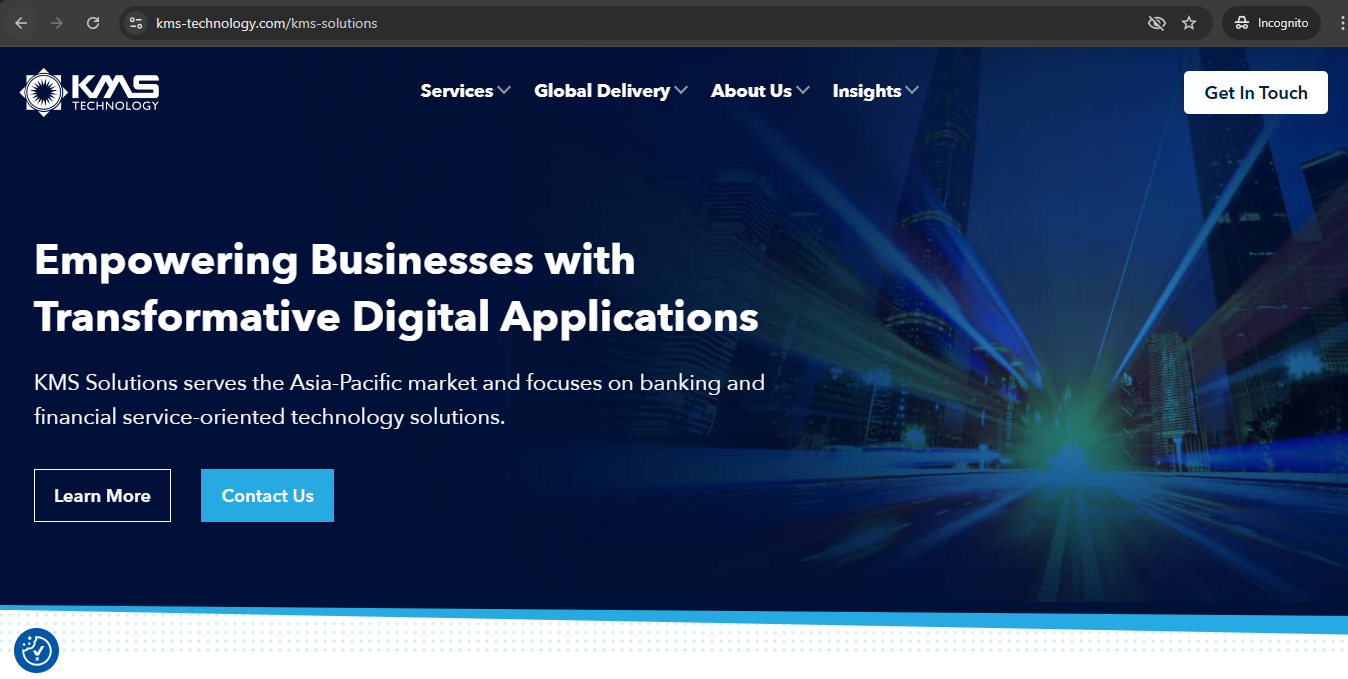Viewport: 1348px width, 679px height.
Task: Expand the chevron next to Services
Action: tap(504, 91)
